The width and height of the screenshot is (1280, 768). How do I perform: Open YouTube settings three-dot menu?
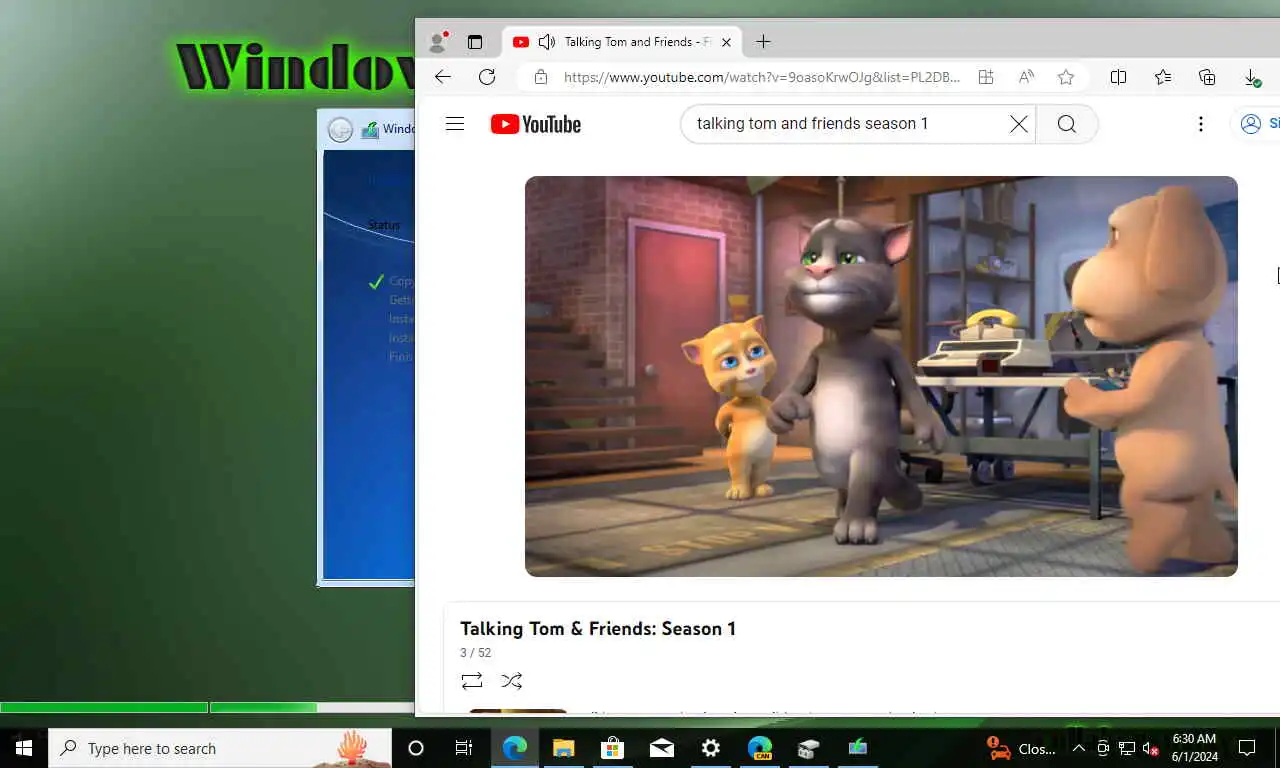[x=1201, y=124]
